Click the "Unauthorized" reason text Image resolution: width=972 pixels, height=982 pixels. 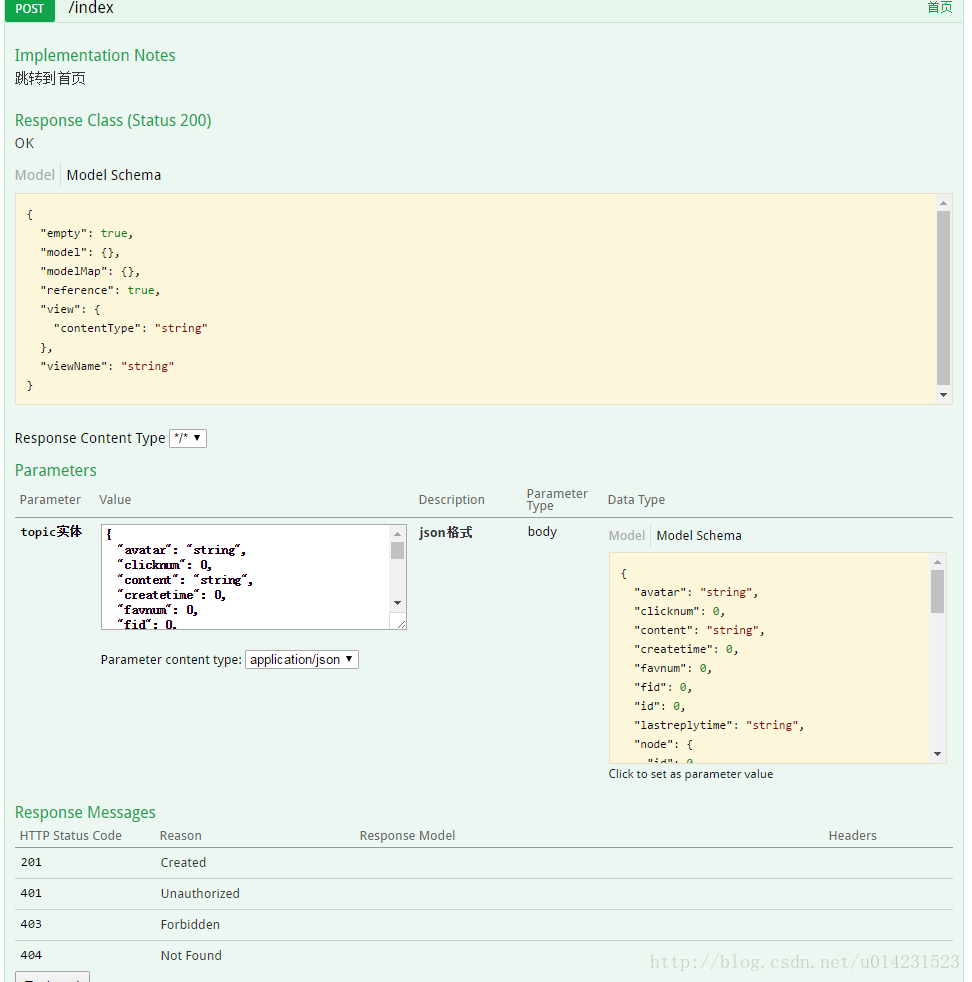[200, 894]
